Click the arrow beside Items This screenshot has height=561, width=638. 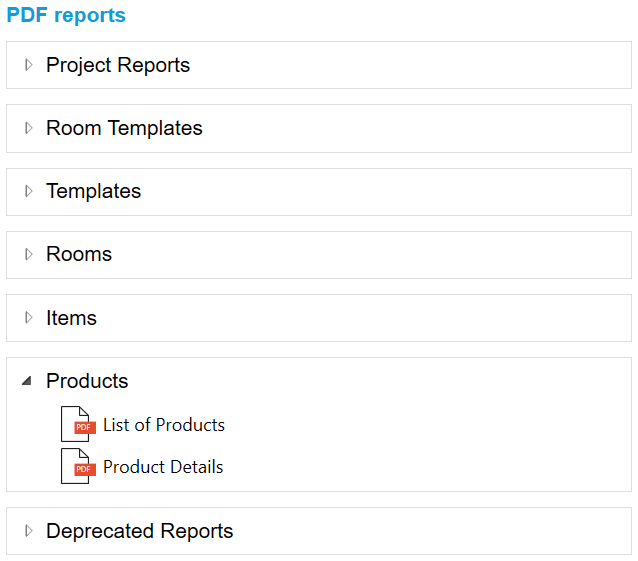[28, 318]
